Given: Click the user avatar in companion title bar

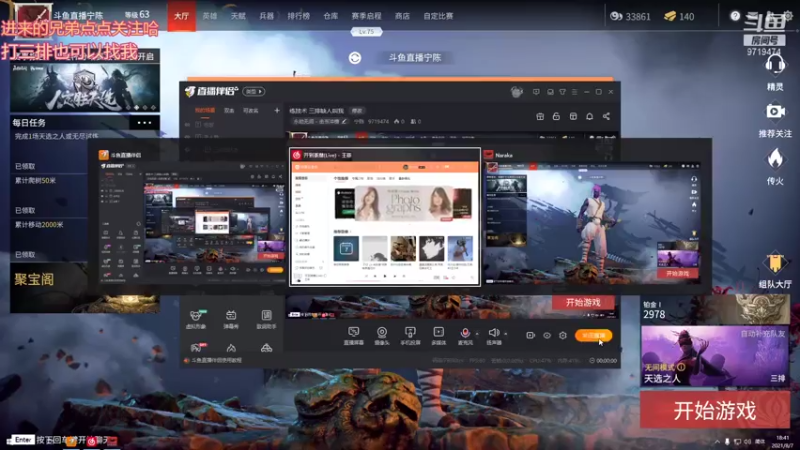Looking at the screenshot, I should coord(516,92).
